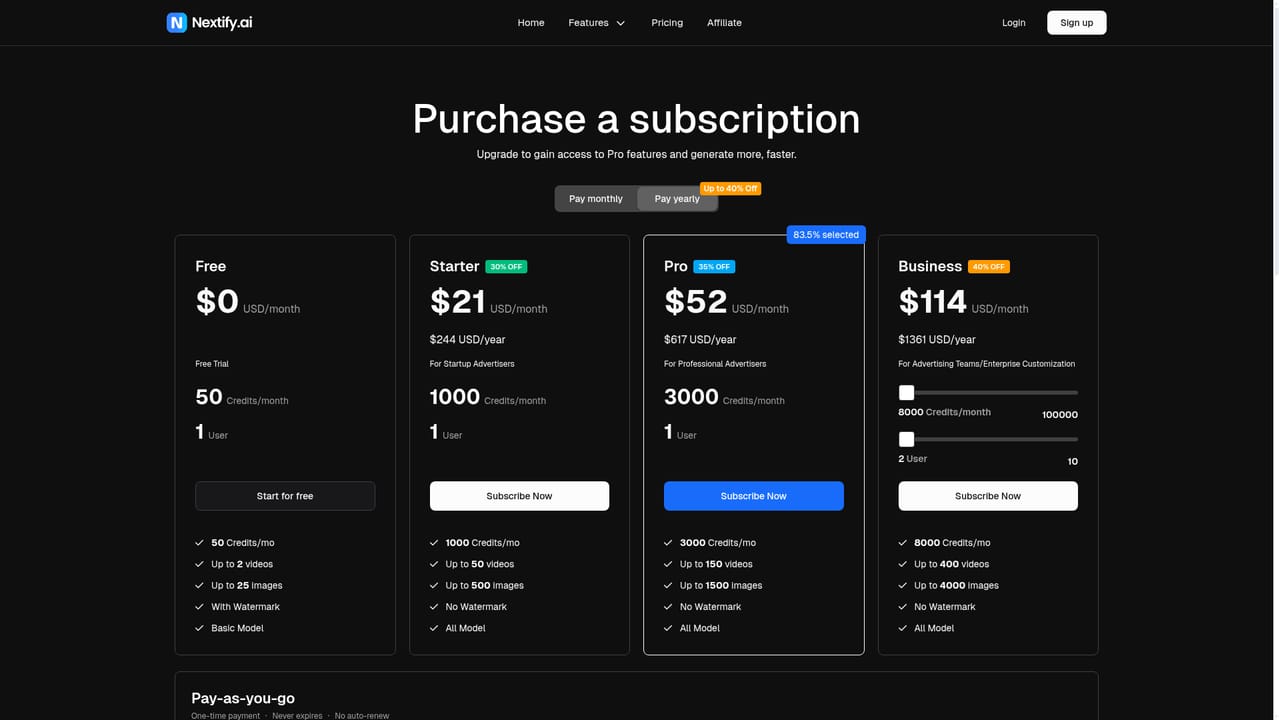Click the Pro 35% OFF badge
1280x720 pixels.
[714, 267]
